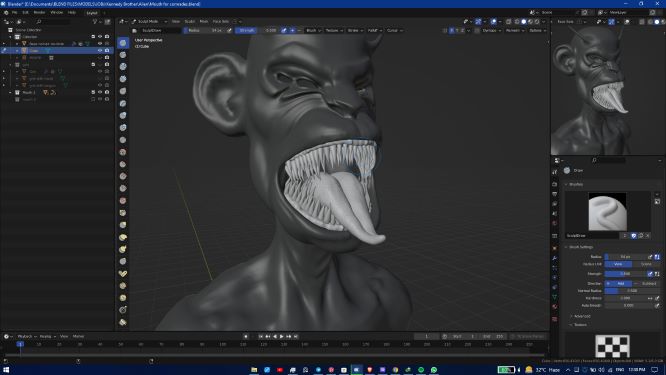Select the Inflate brush tool
666x375 pixels.
[x=123, y=116]
